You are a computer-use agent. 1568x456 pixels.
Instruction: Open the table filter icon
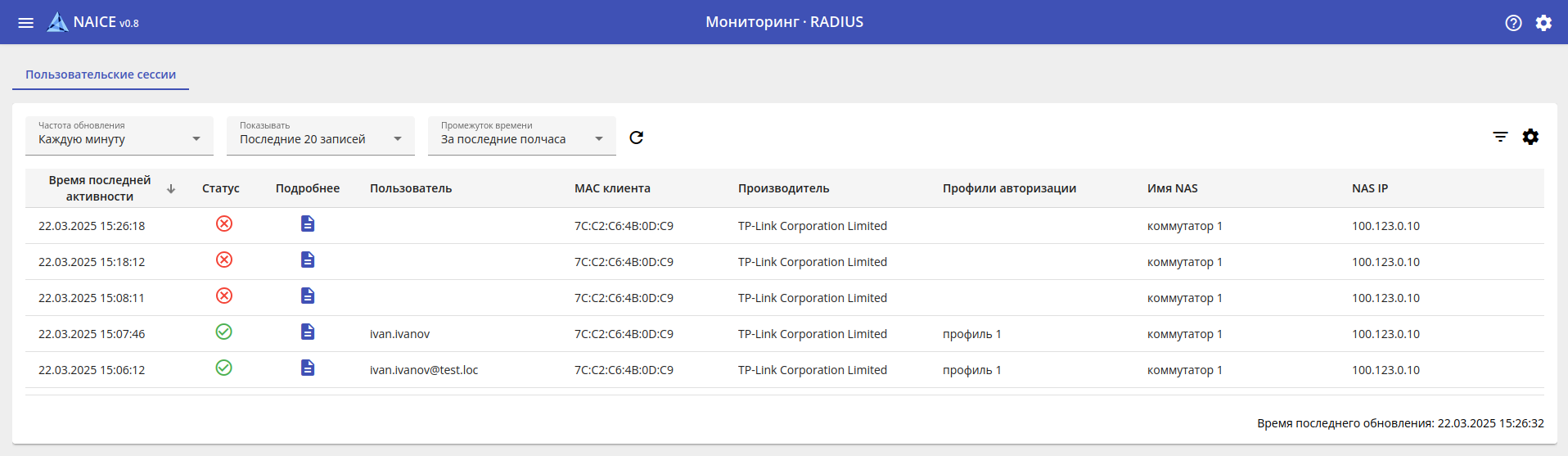coord(1500,137)
